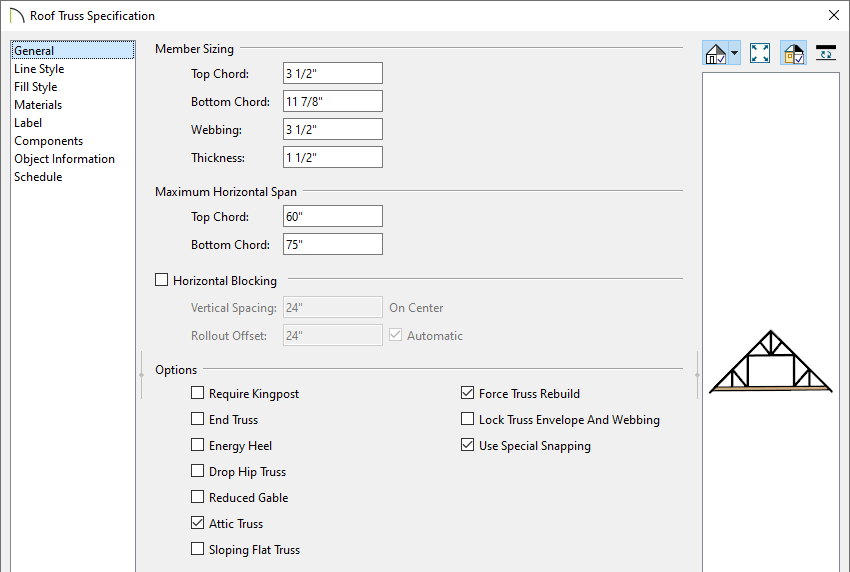Click the Maximum Span Top Chord field
Image resolution: width=850 pixels, height=572 pixels.
pyautogui.click(x=333, y=216)
